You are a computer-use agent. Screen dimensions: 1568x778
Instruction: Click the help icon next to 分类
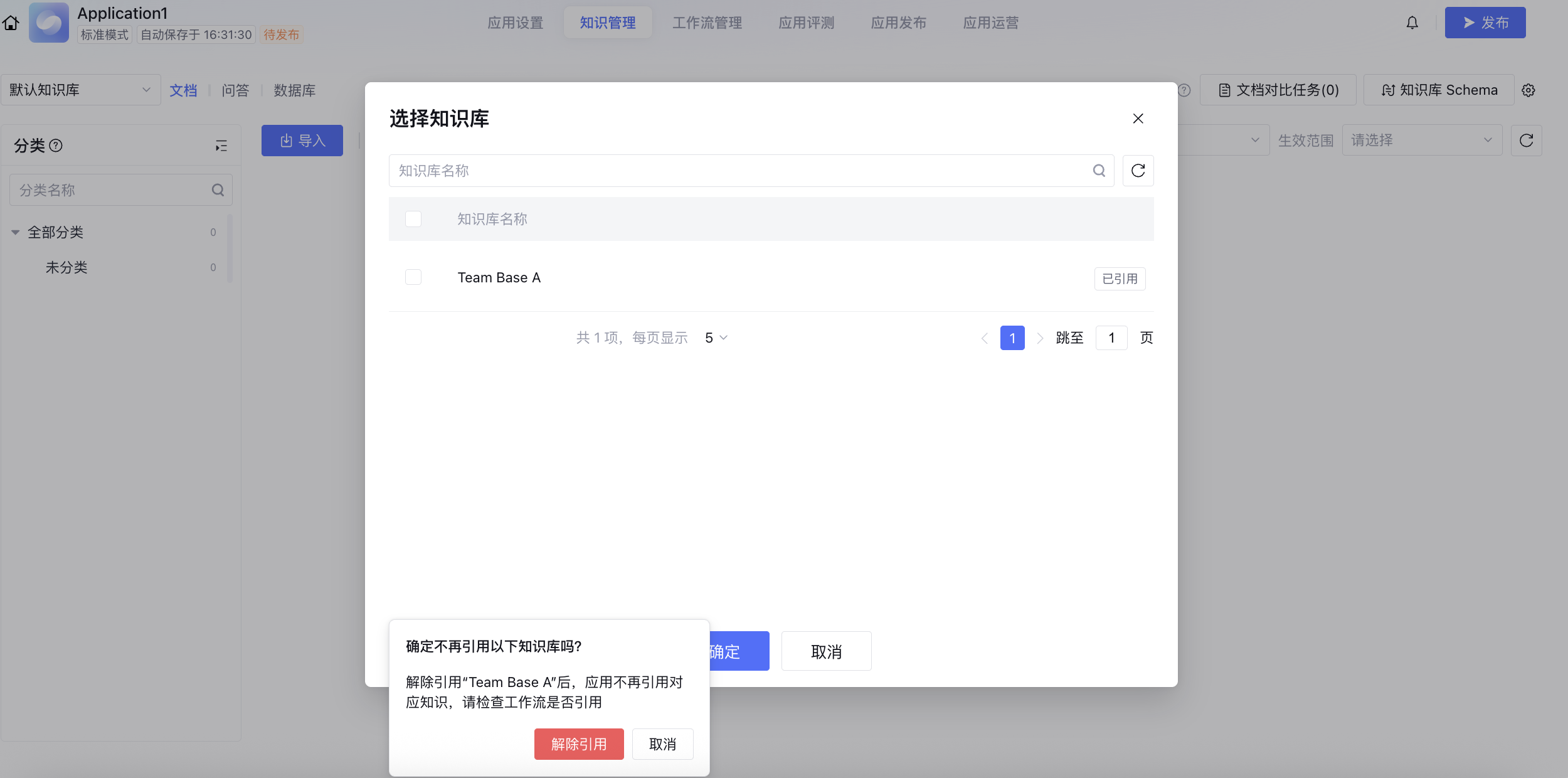[56, 146]
